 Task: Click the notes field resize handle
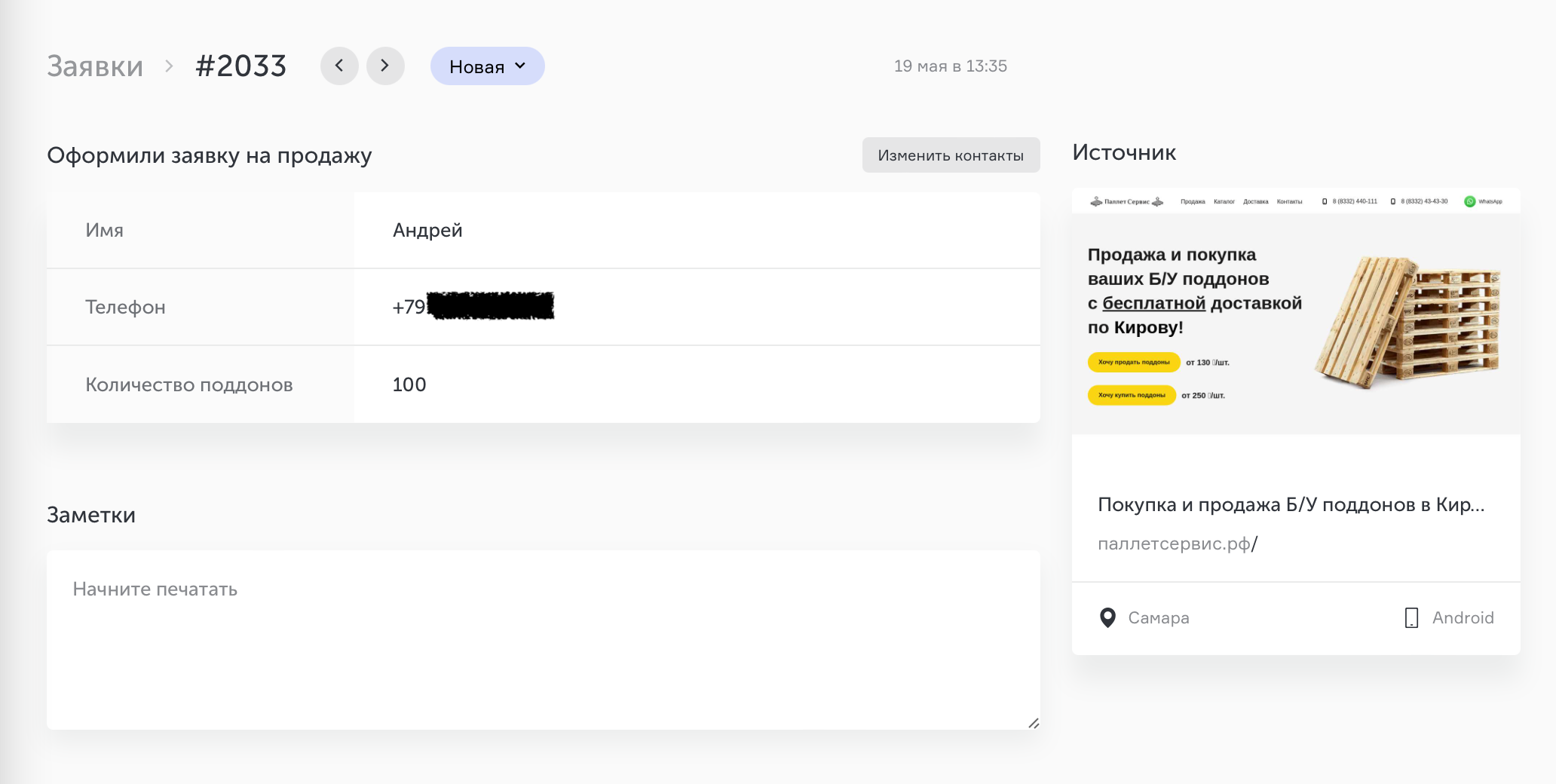[x=1034, y=723]
